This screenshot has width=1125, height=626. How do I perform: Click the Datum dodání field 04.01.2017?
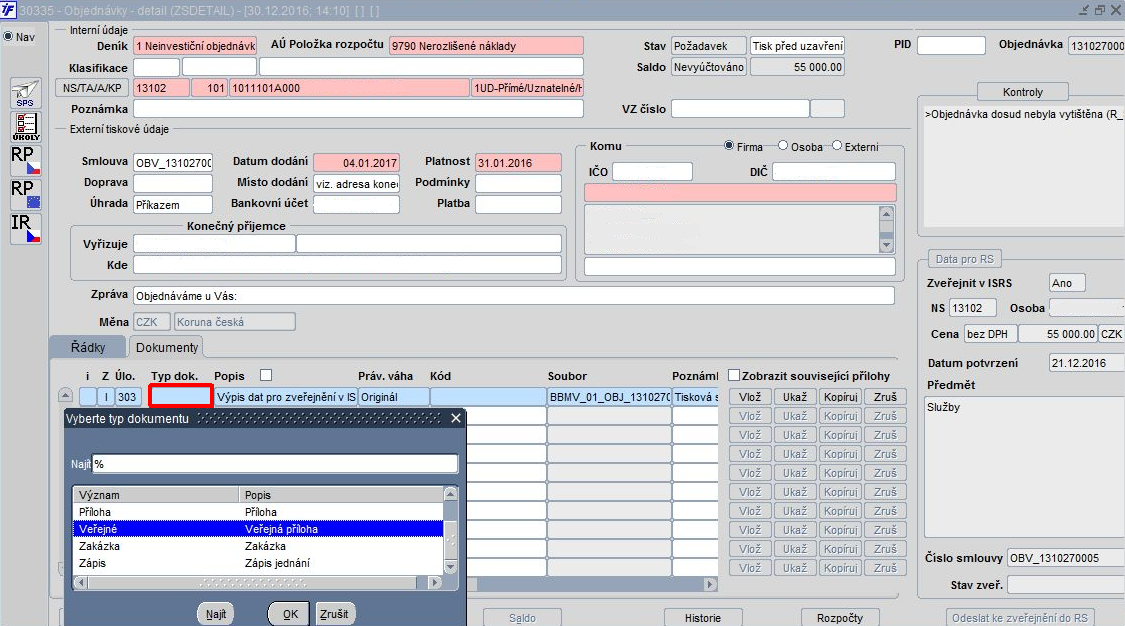[x=356, y=163]
